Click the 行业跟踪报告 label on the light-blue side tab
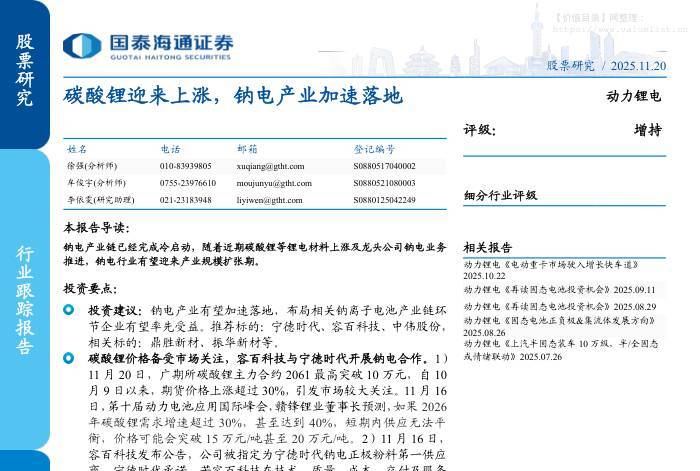The image size is (700, 471). pos(25,300)
